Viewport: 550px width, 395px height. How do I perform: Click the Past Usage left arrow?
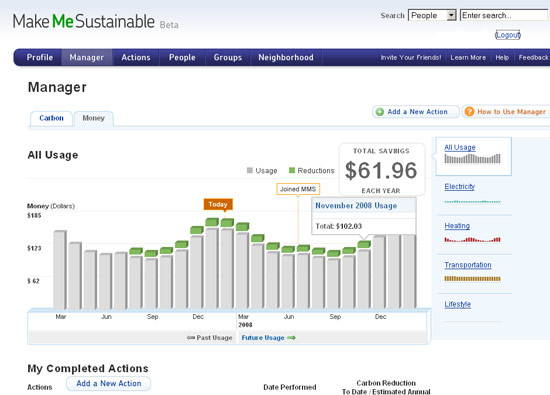click(191, 338)
